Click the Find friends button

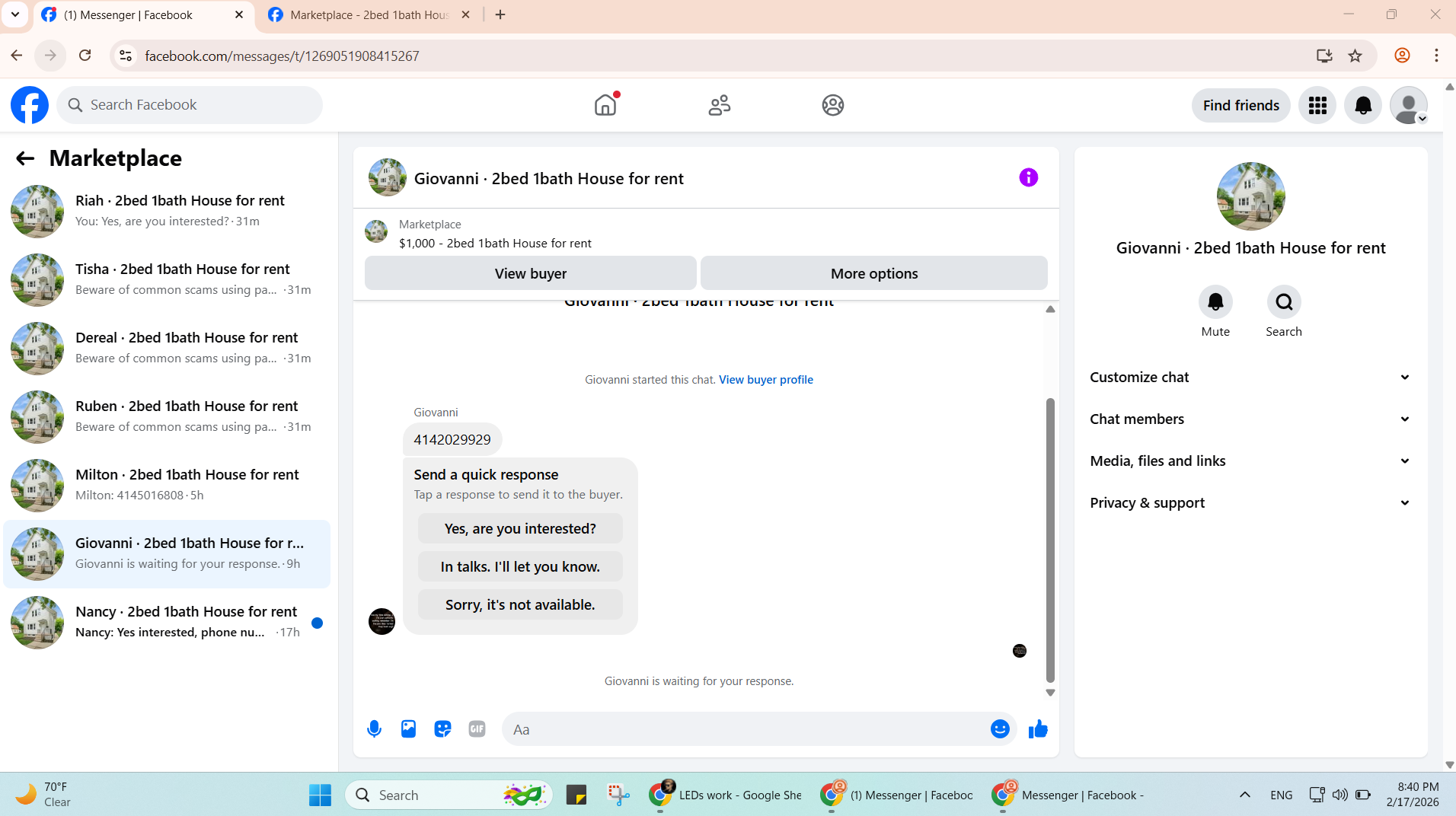point(1241,105)
